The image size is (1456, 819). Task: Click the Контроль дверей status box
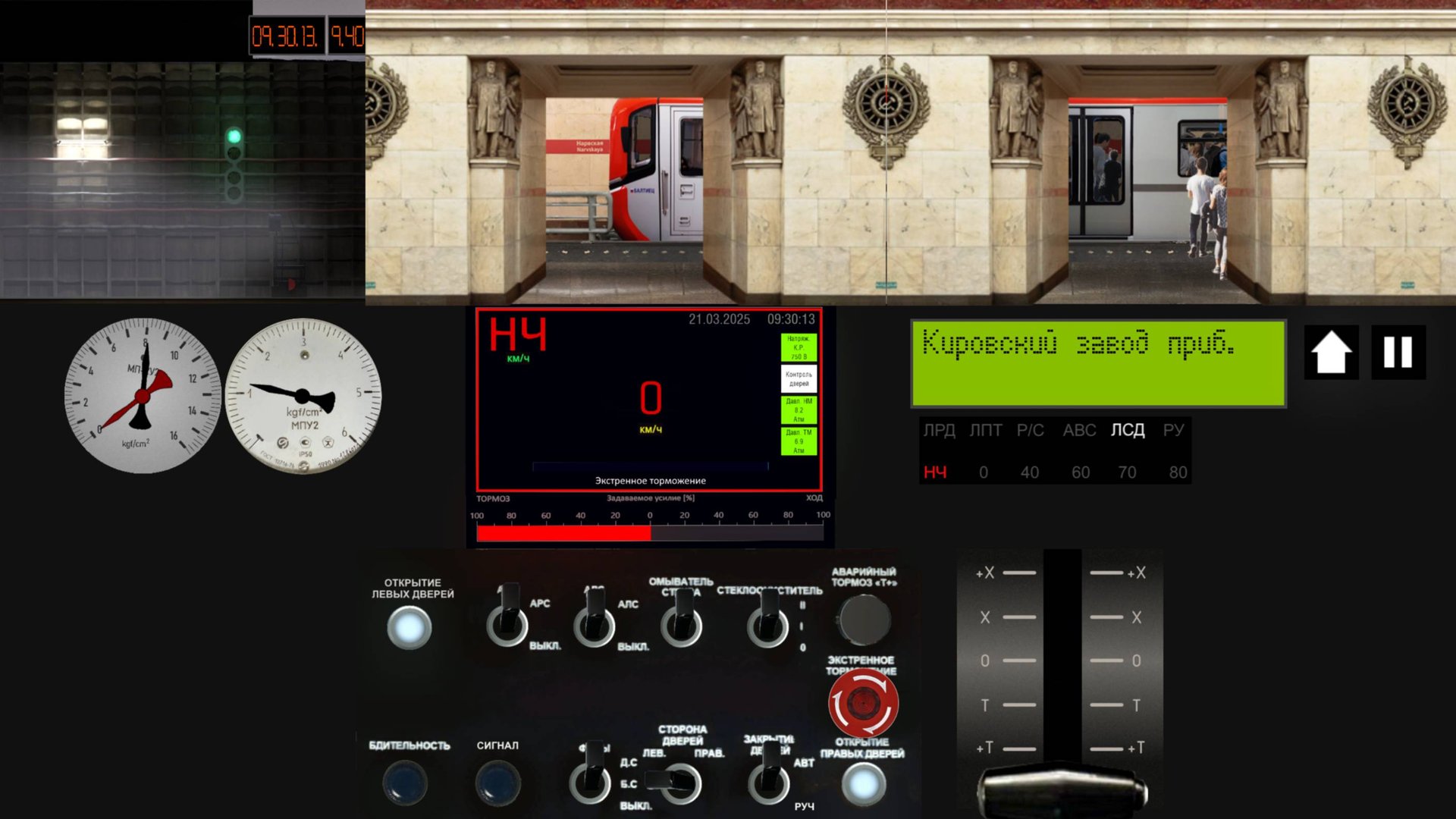(799, 378)
